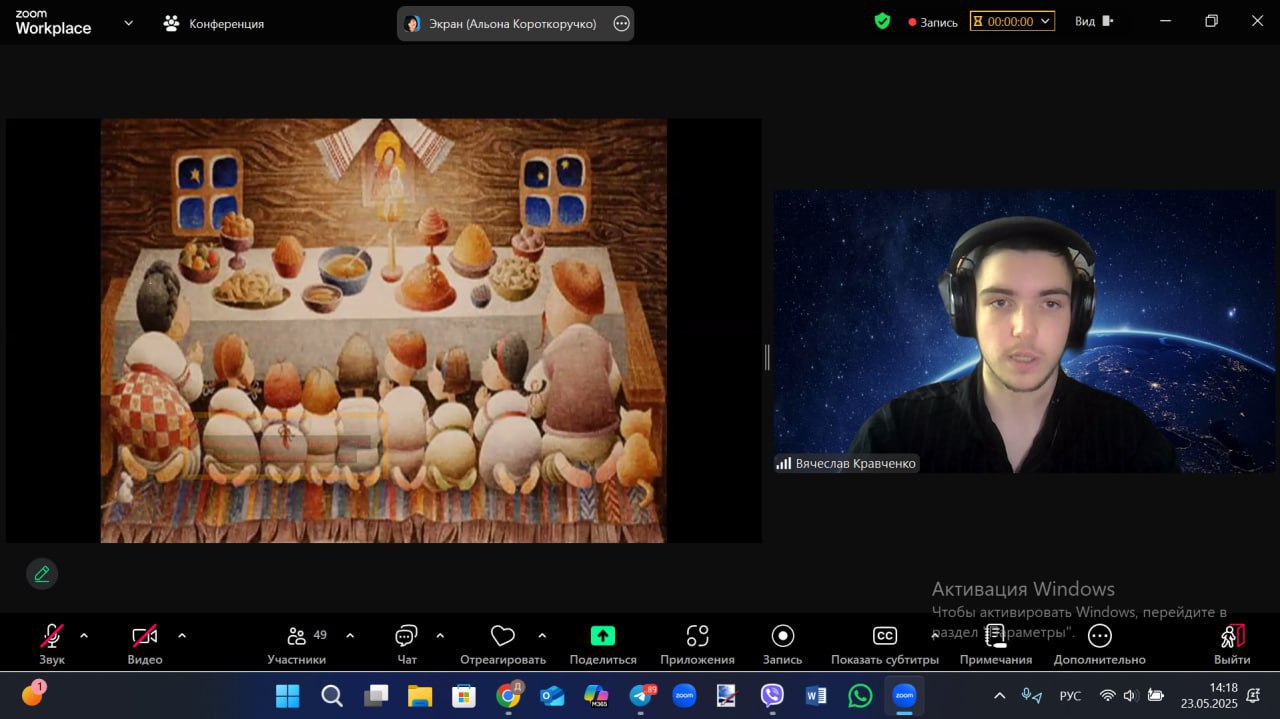Switch the РУС keyboard language indicator
This screenshot has width=1280, height=719.
click(1070, 696)
